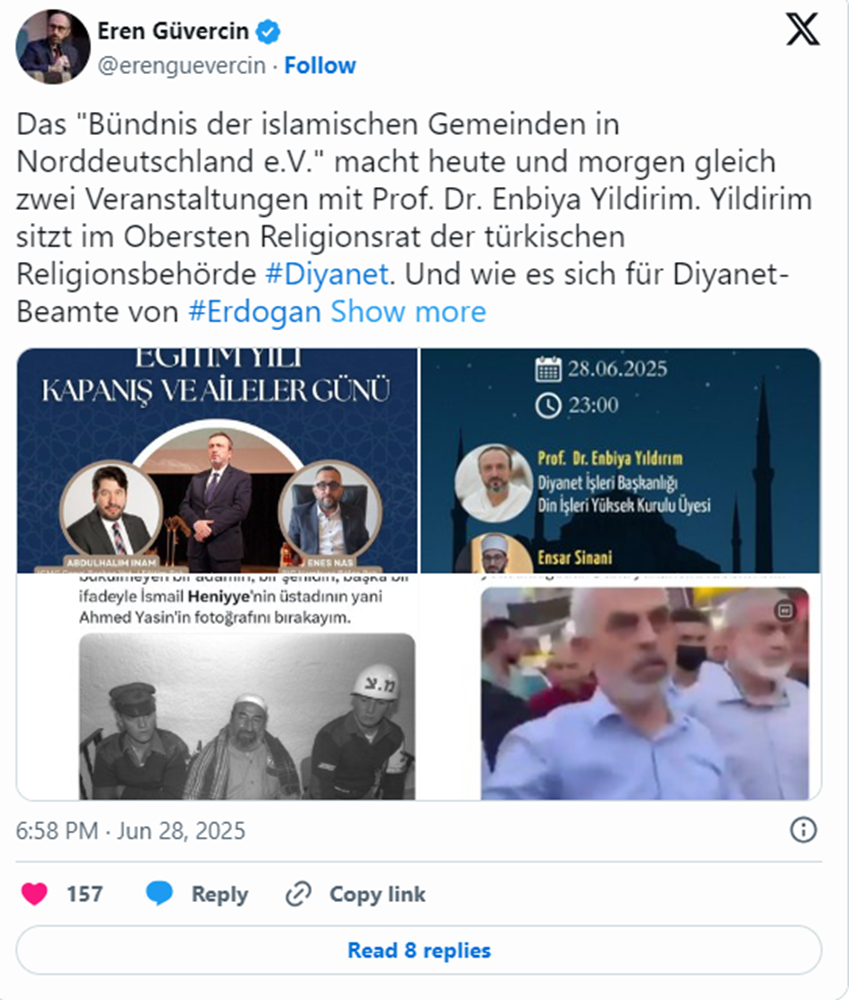Viewport: 849px width, 1000px height.
Task: Open the Kapanış ve Aileler Günü poster
Action: tap(217, 460)
